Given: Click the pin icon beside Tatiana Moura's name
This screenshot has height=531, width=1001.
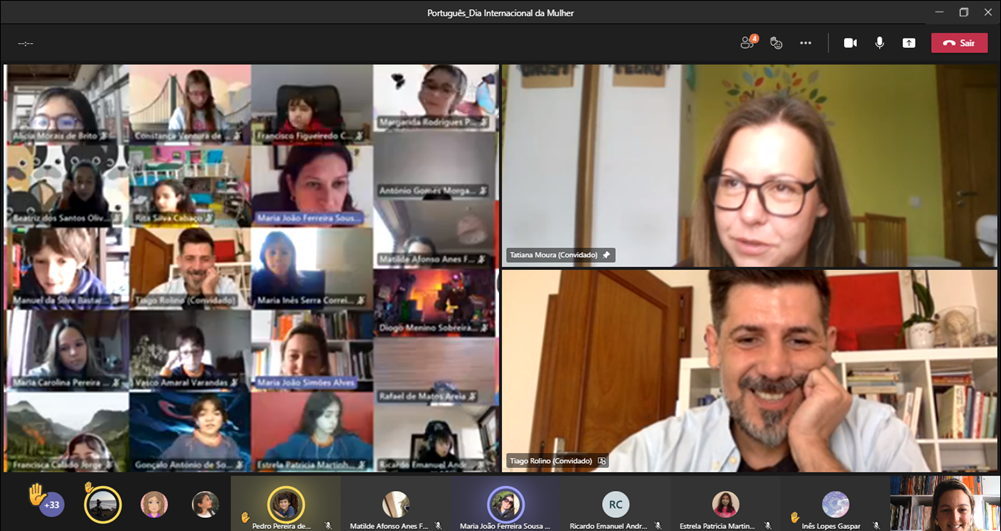Looking at the screenshot, I should [x=606, y=255].
